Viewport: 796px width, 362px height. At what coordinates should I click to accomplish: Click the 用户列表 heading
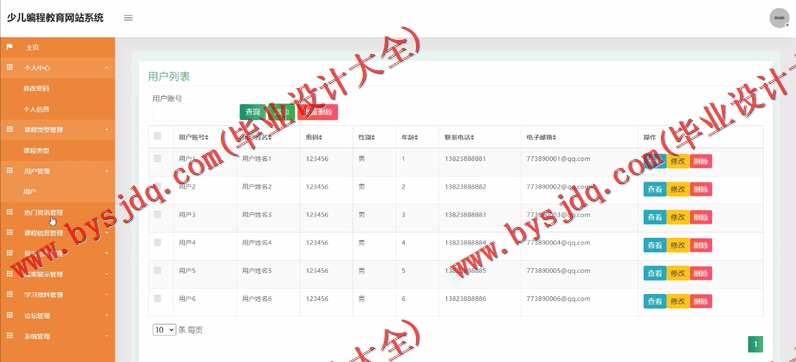[169, 77]
